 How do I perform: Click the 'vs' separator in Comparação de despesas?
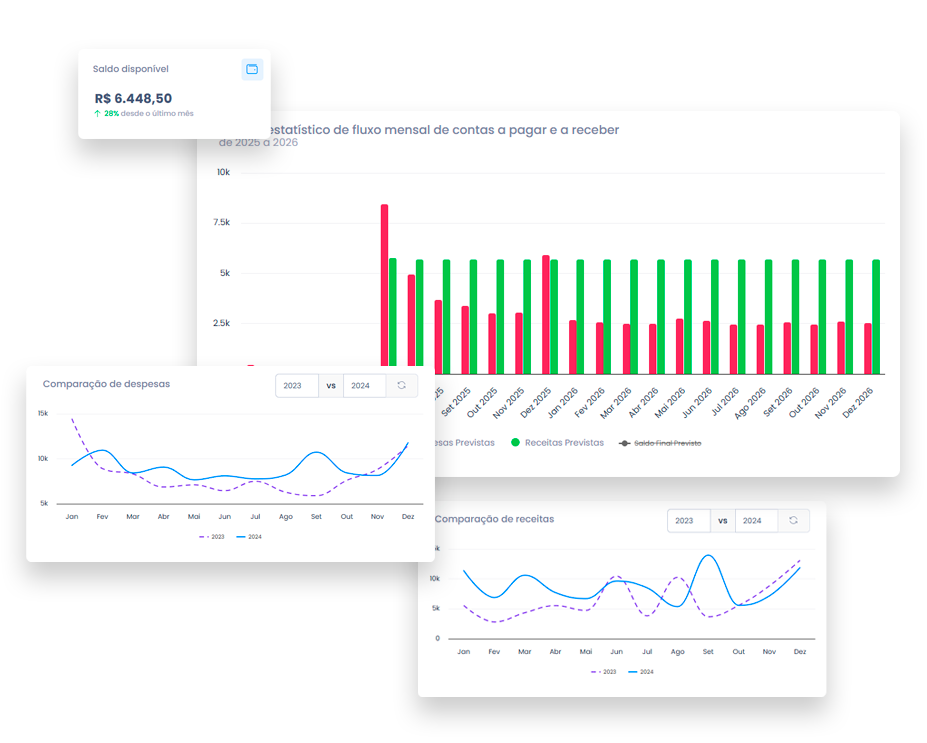click(330, 385)
